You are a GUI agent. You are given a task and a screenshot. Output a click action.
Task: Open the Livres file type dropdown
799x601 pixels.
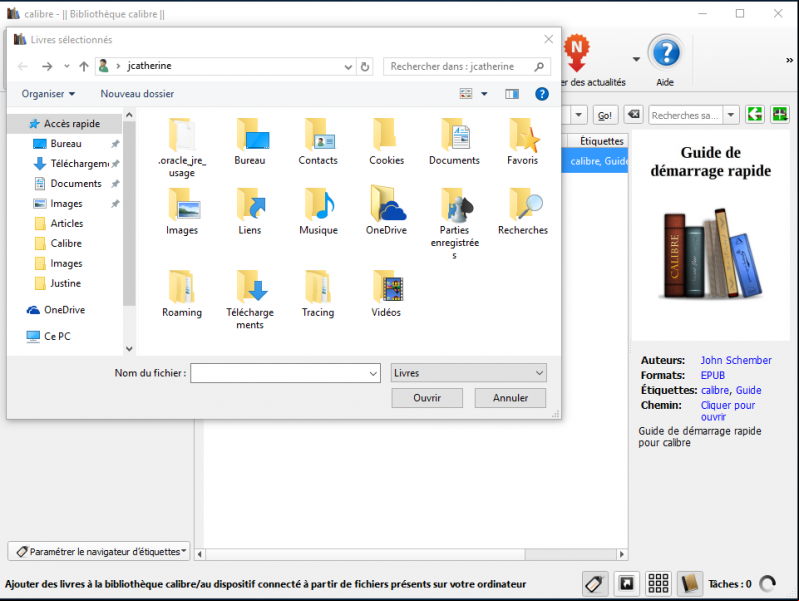(468, 373)
